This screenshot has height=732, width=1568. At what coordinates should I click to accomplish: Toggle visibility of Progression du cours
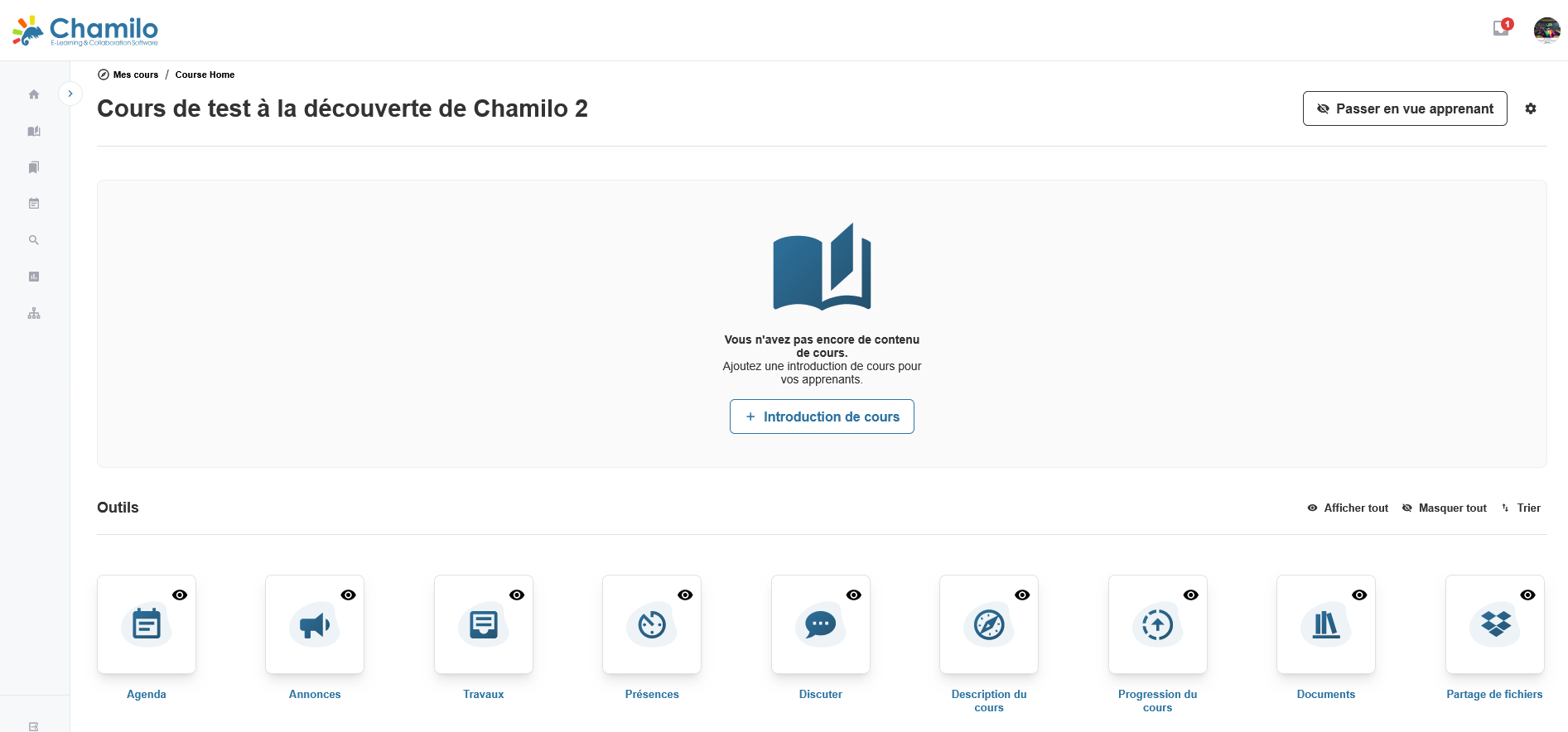[x=1191, y=595]
